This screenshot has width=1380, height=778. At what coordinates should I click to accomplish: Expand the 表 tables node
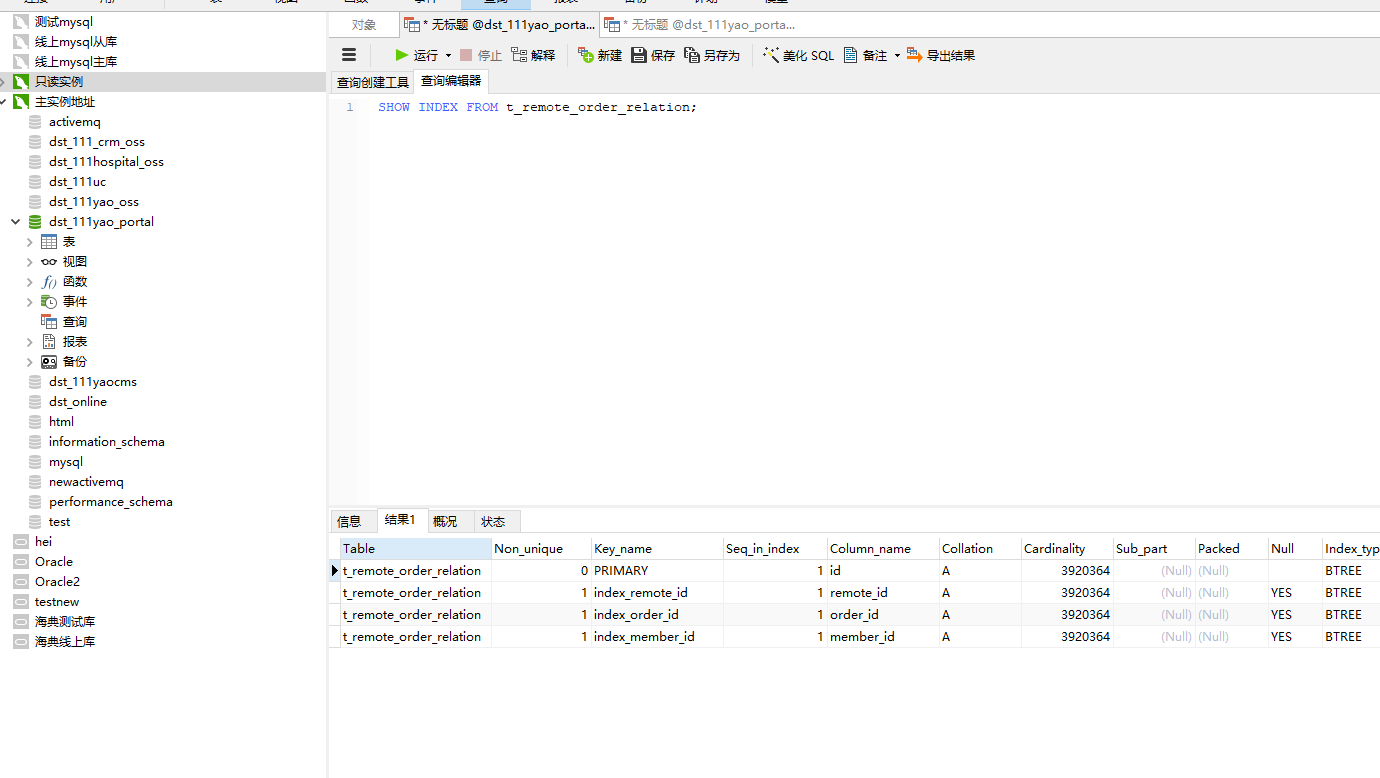tap(30, 242)
